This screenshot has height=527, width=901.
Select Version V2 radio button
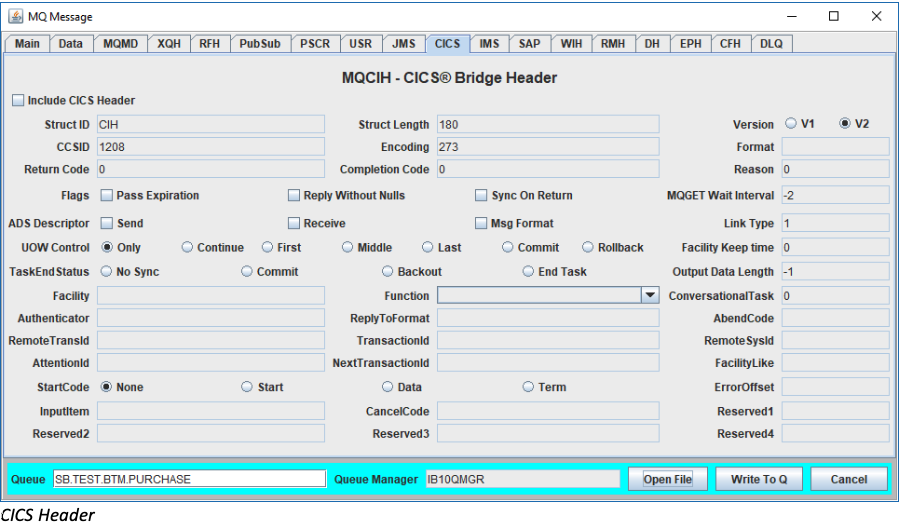point(845,124)
